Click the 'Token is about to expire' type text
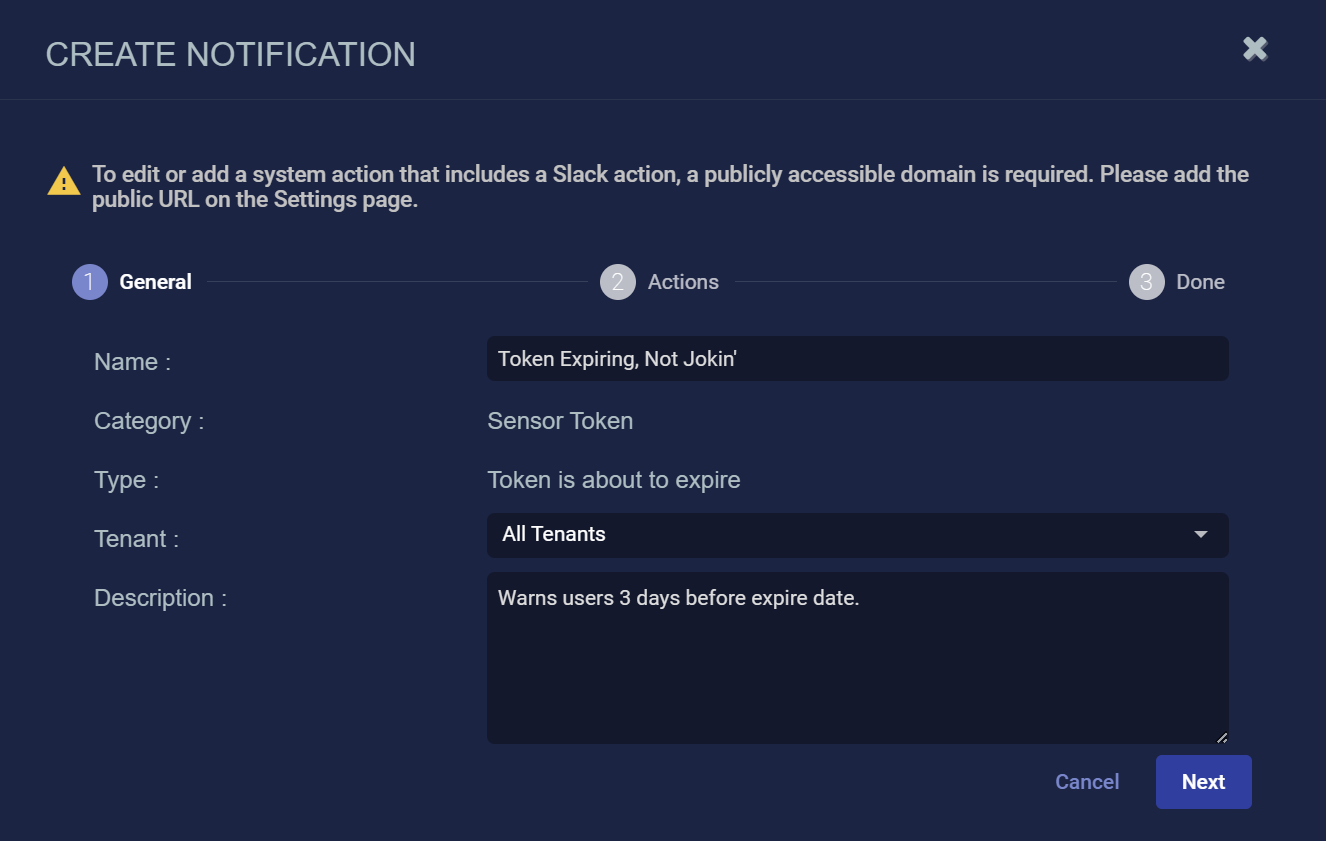The width and height of the screenshot is (1326, 841). click(x=613, y=480)
